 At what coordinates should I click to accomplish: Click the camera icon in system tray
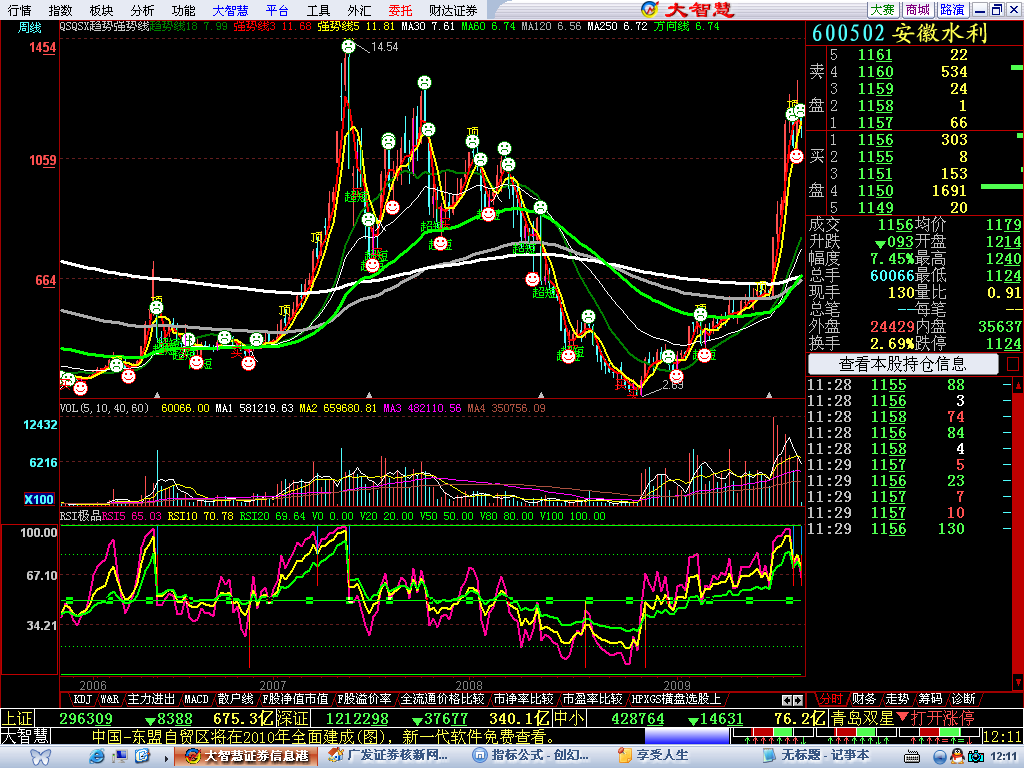tap(976, 756)
